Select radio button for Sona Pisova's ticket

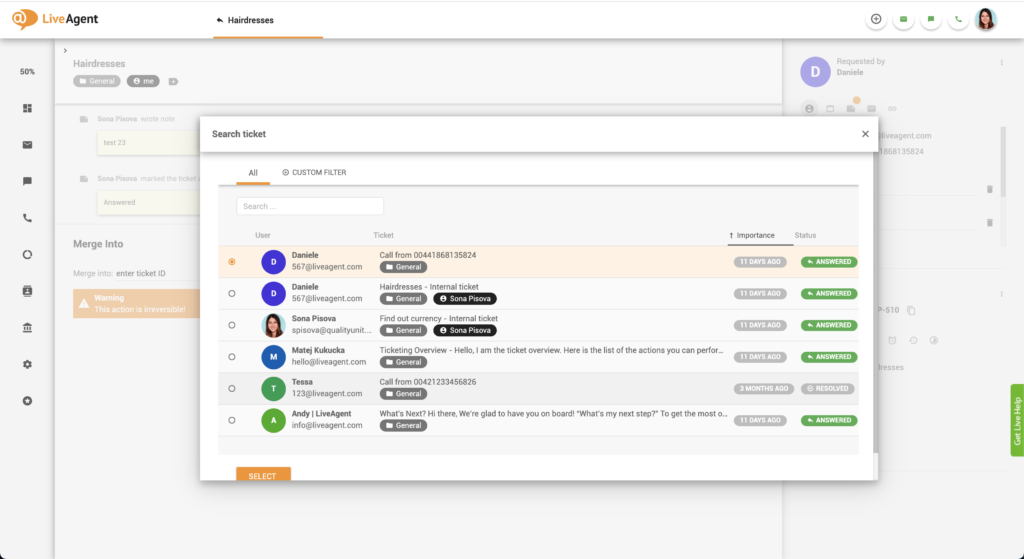232,325
